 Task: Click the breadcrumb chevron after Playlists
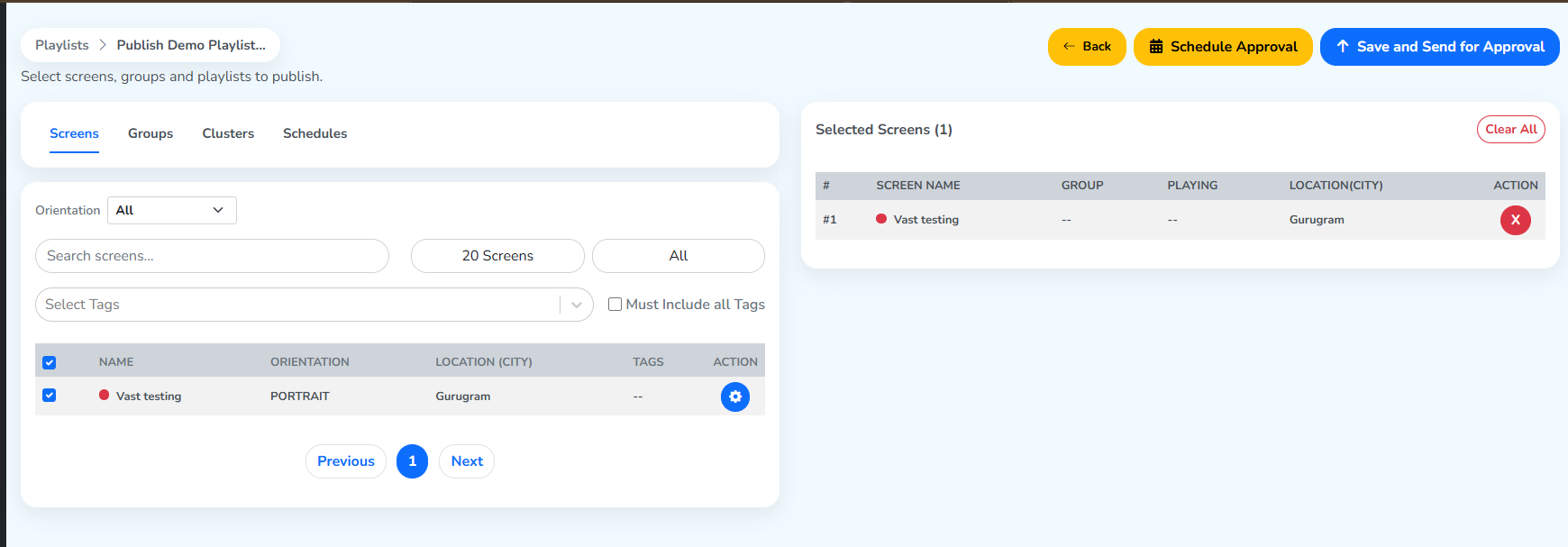[x=103, y=45]
